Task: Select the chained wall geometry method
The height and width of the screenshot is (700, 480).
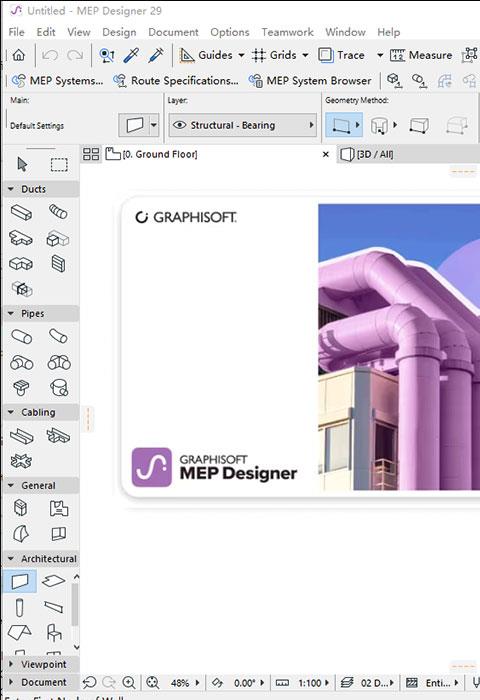Action: click(x=380, y=125)
